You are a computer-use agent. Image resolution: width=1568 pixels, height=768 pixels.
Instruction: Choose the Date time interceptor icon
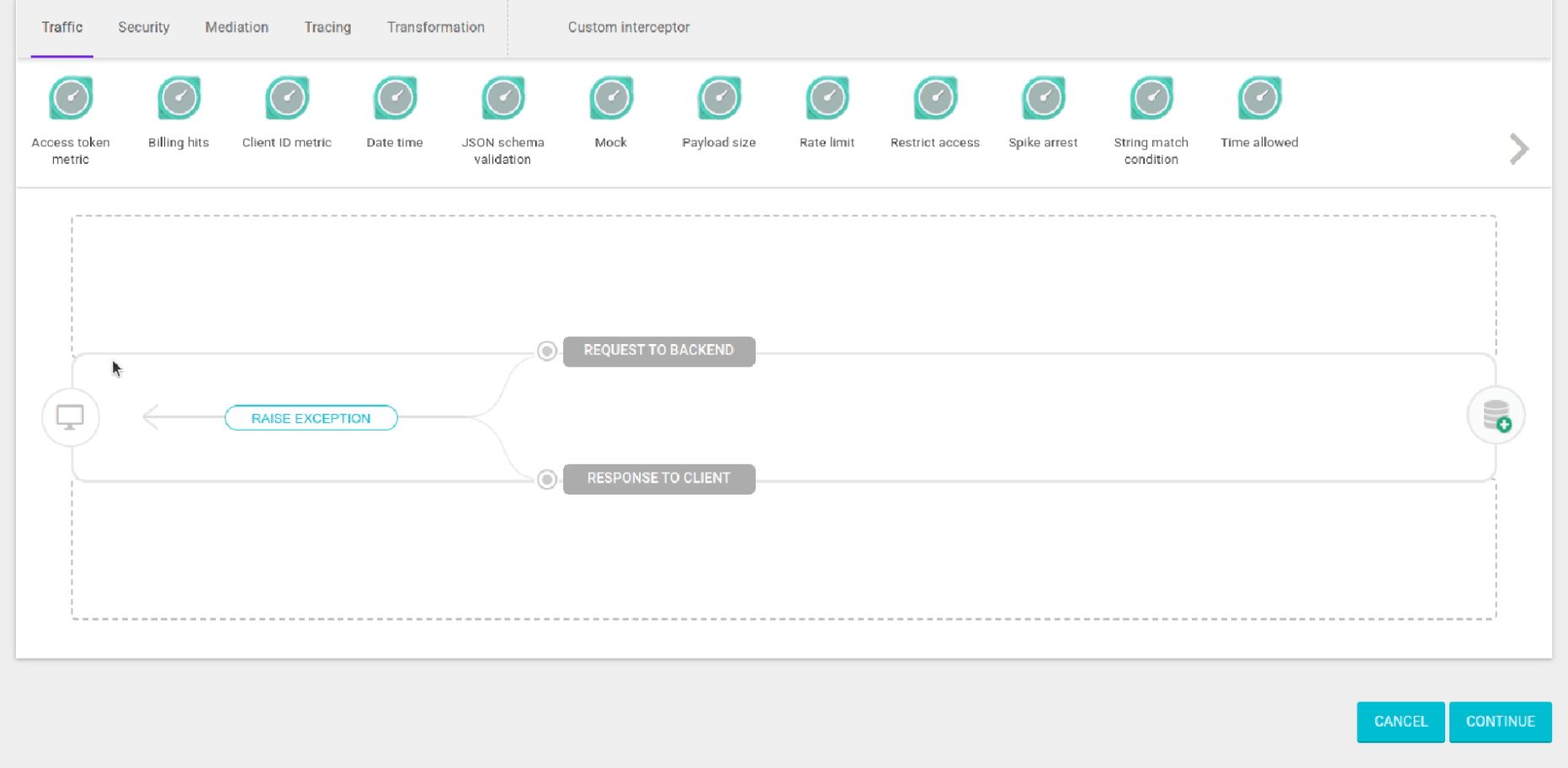pos(395,98)
